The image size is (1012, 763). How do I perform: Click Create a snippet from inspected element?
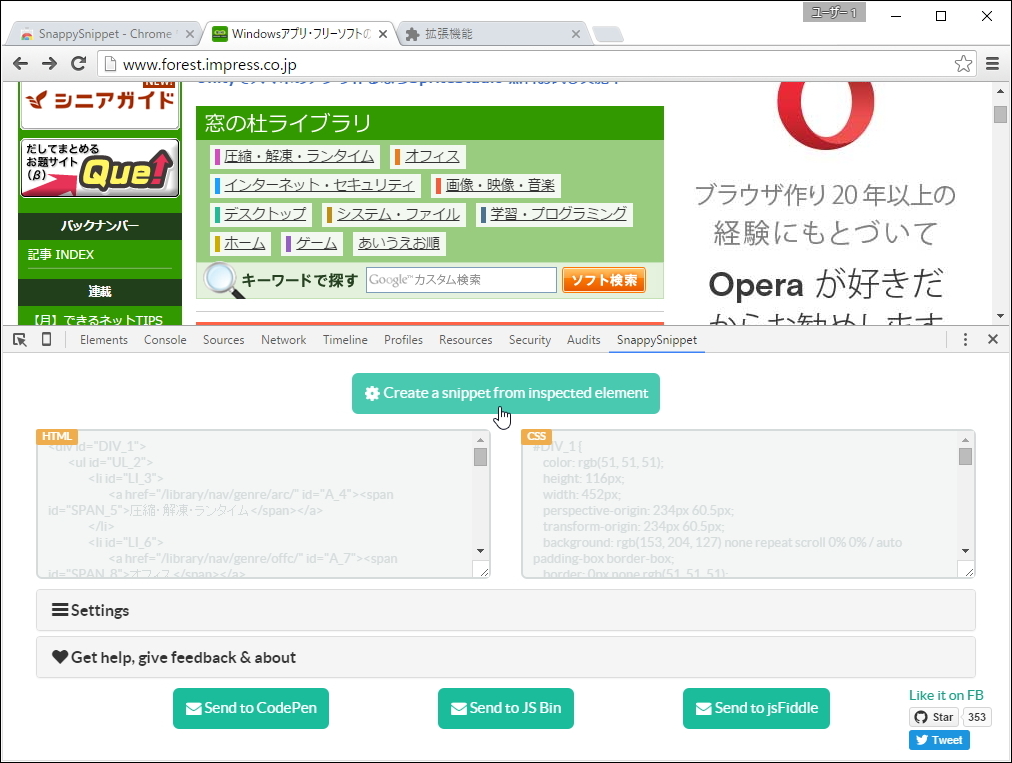(x=505, y=393)
